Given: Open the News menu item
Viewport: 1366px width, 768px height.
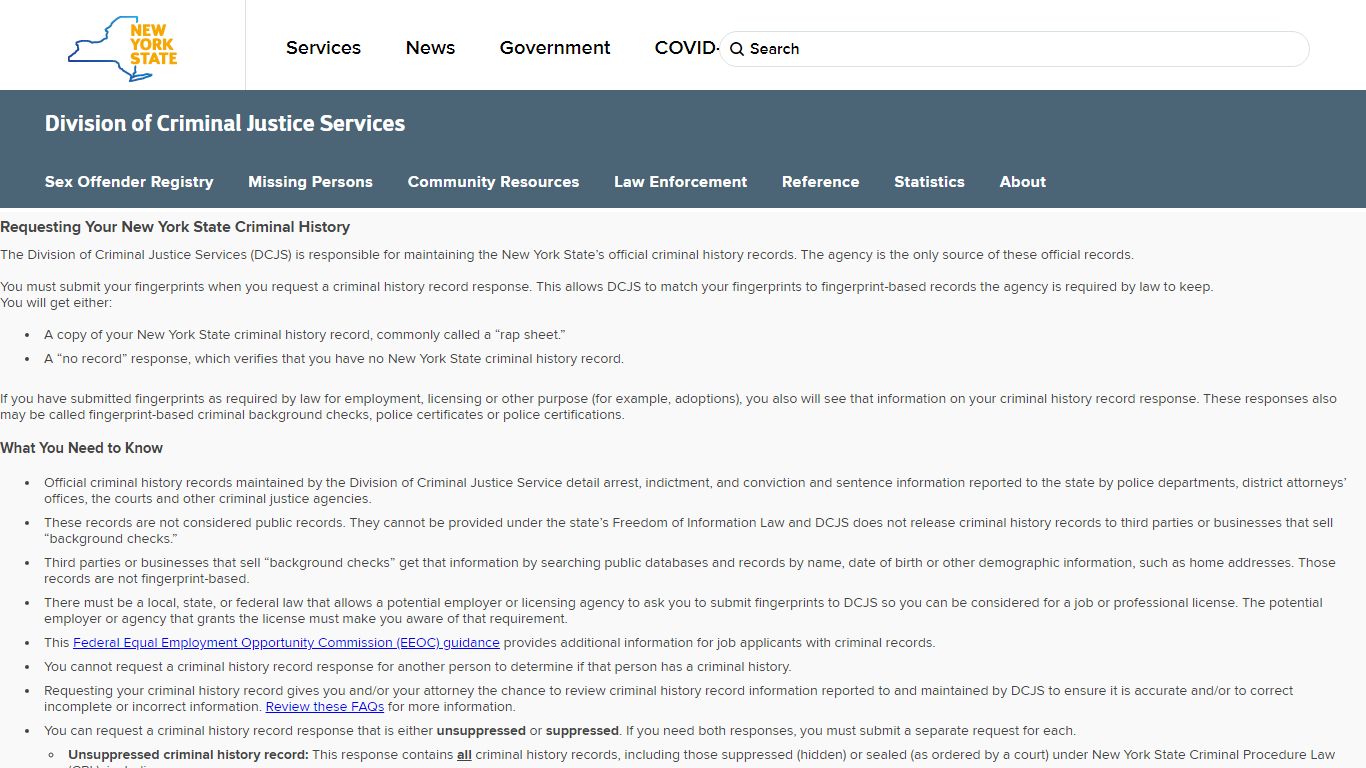Looking at the screenshot, I should point(430,48).
